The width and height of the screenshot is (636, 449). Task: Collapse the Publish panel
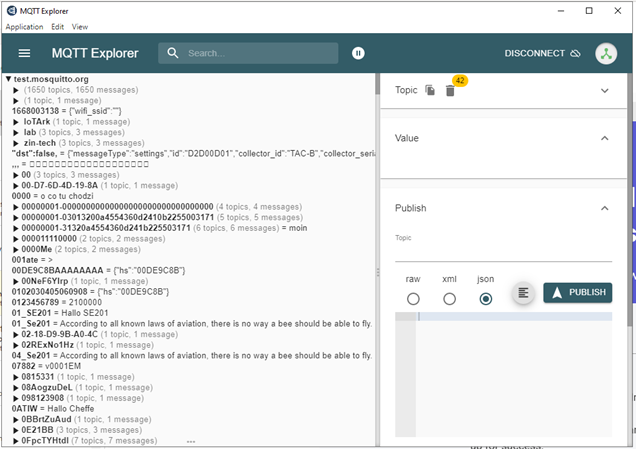pyautogui.click(x=604, y=208)
